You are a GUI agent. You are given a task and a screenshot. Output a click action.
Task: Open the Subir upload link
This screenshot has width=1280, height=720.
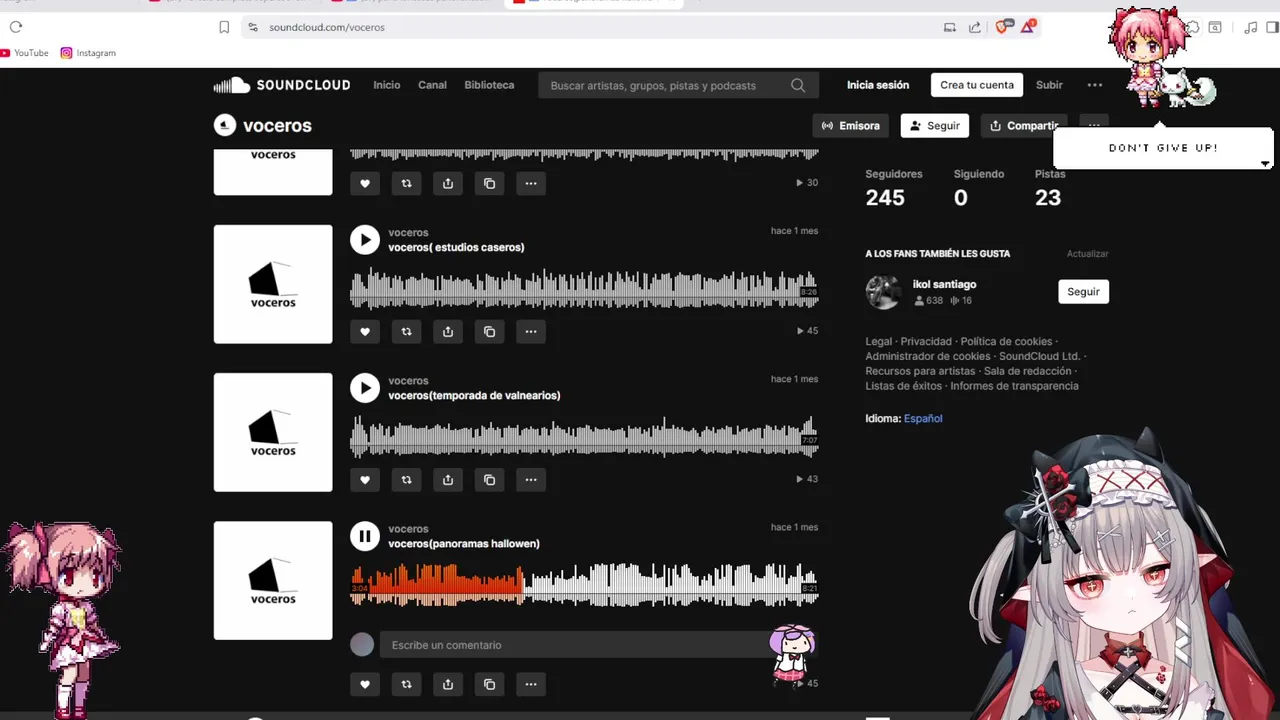[x=1049, y=85]
